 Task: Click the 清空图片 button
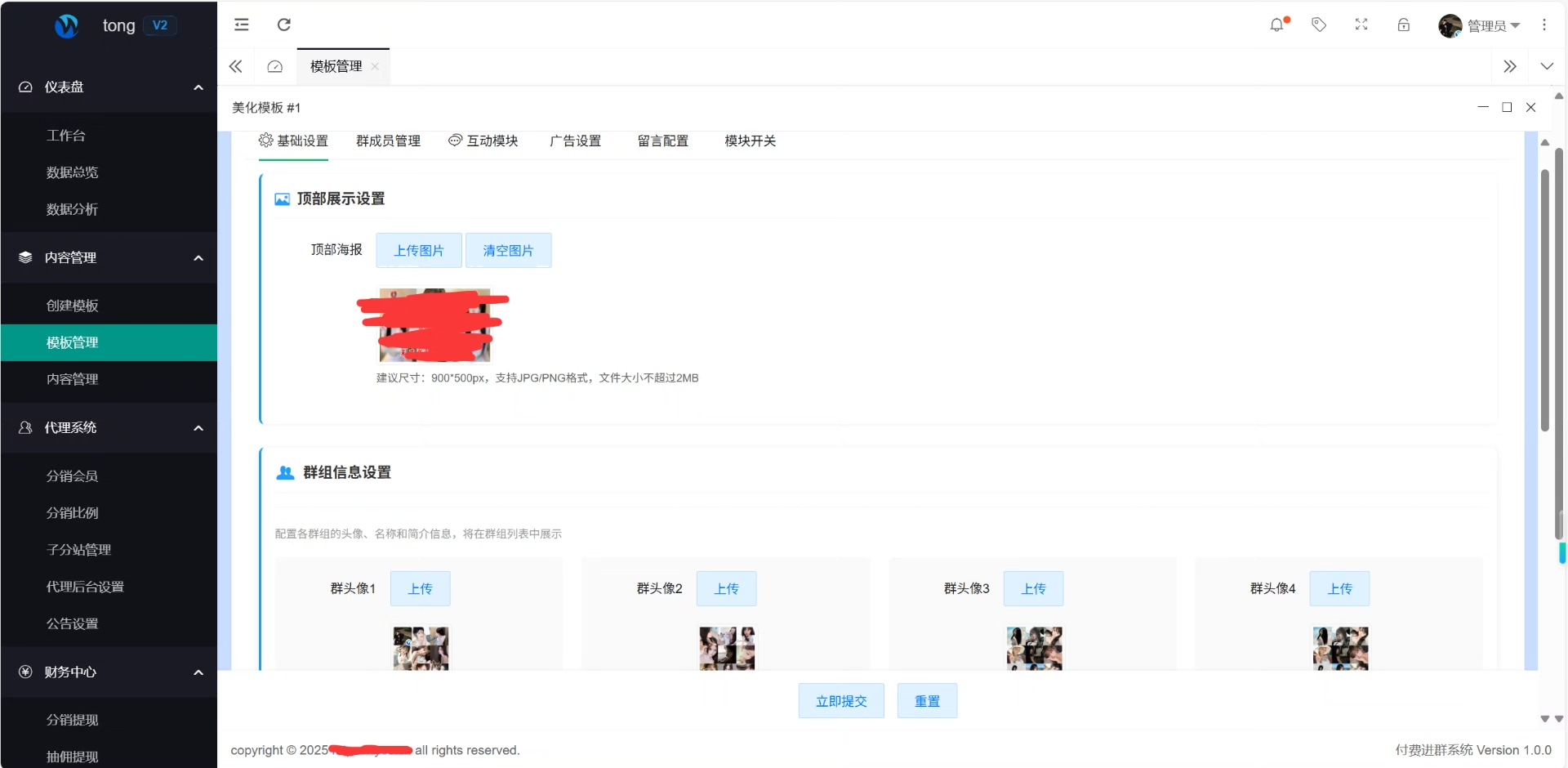pos(508,250)
